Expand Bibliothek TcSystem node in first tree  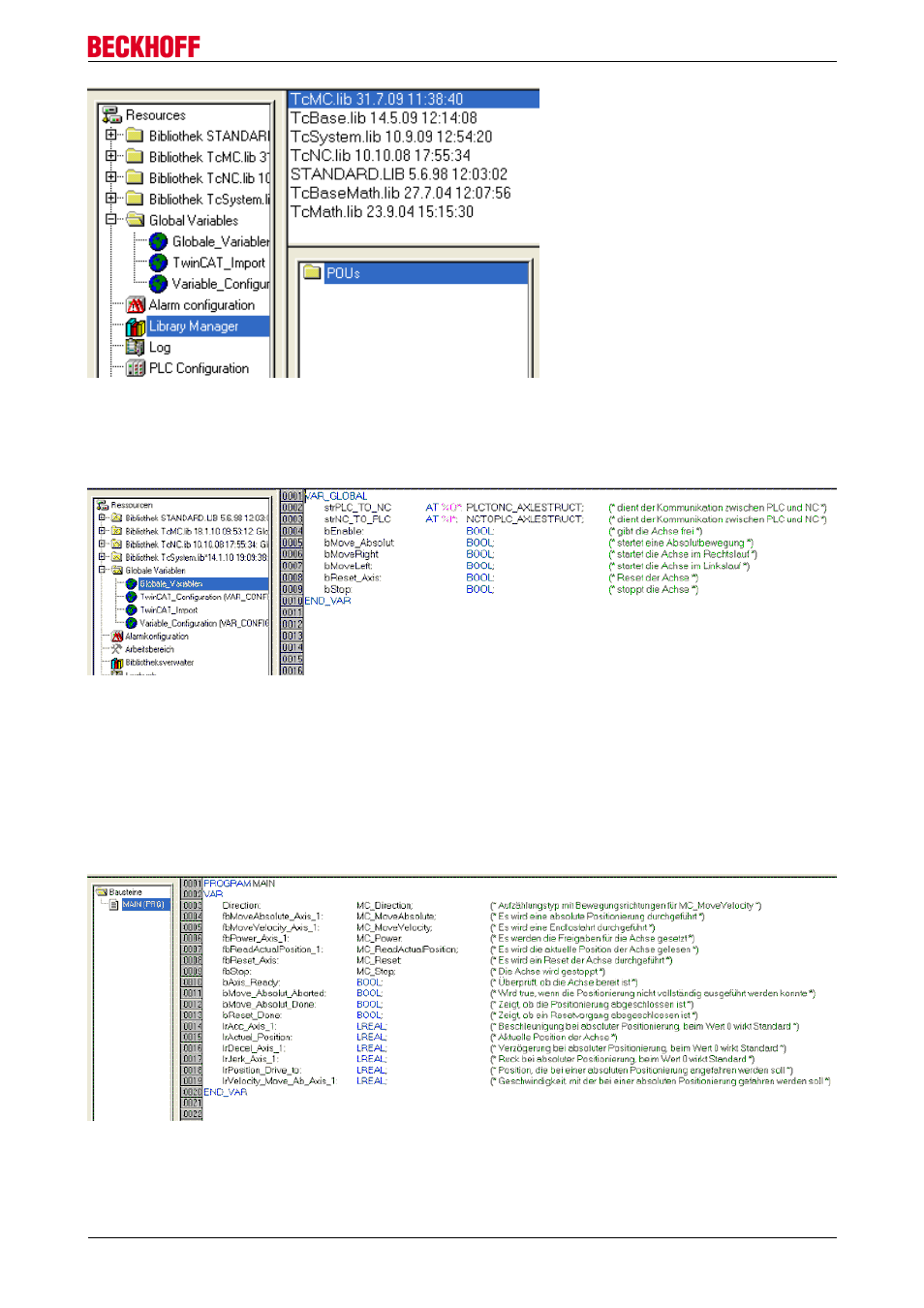tap(111, 198)
